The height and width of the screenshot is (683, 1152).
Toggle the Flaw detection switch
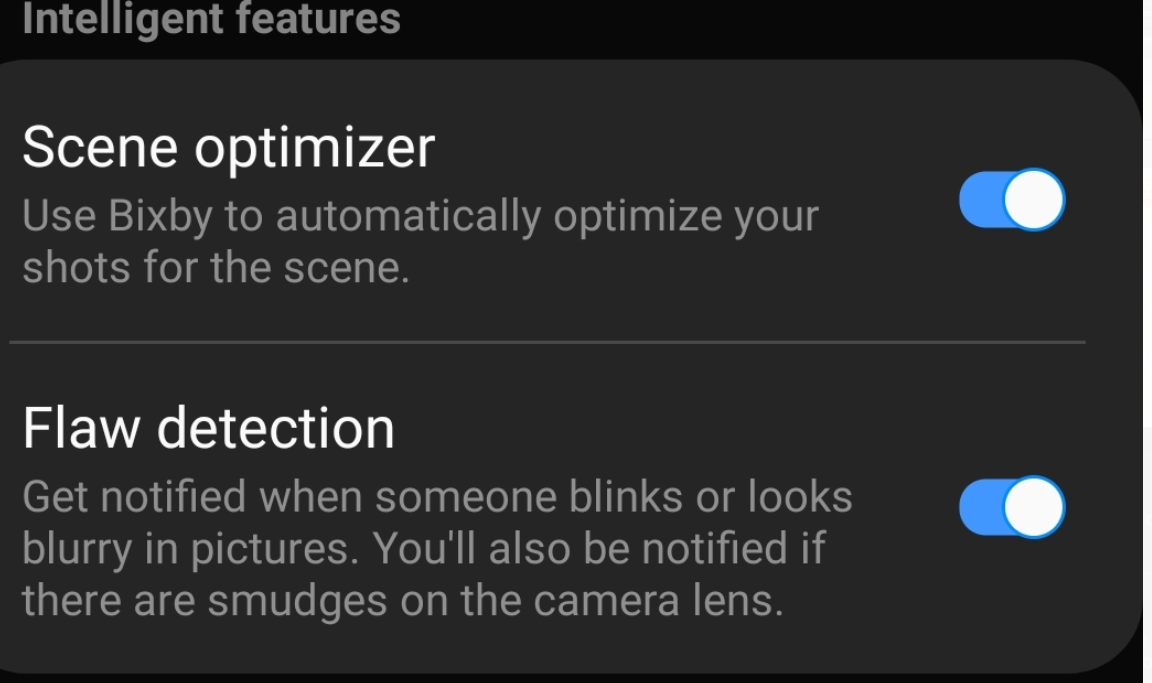(x=1011, y=507)
